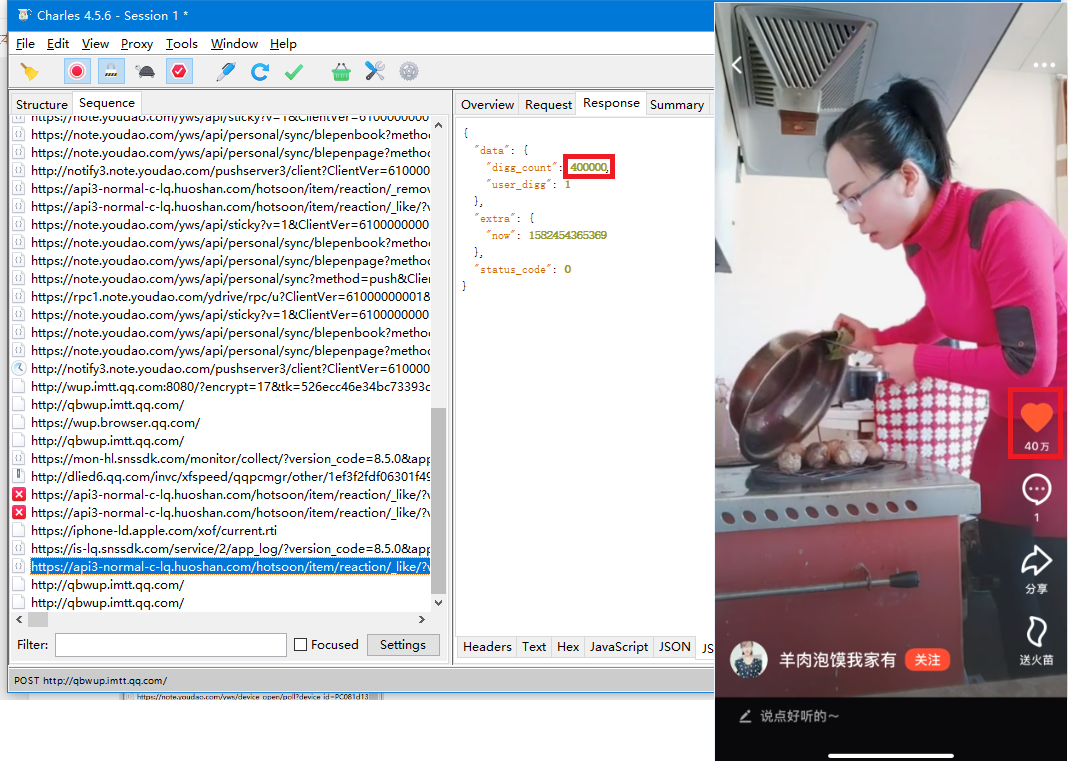Image resolution: width=1068 pixels, height=761 pixels.
Task: Switch to the Structure tab
Action: tap(42, 104)
